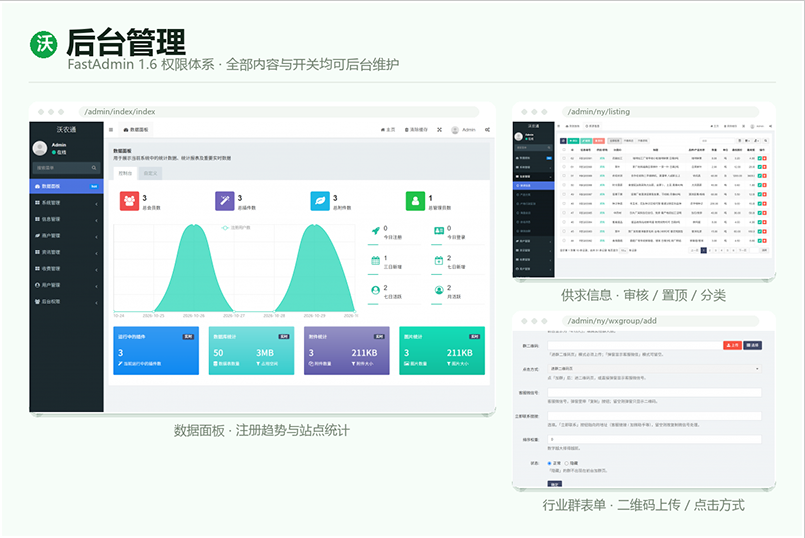Screen dimensions: 805x538
Task: Check the second row checkbox in listing table
Action: (564, 167)
